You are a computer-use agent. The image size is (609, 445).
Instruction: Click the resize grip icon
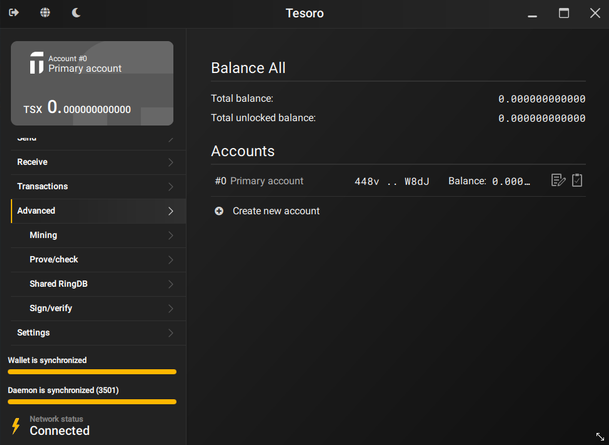pos(599,436)
